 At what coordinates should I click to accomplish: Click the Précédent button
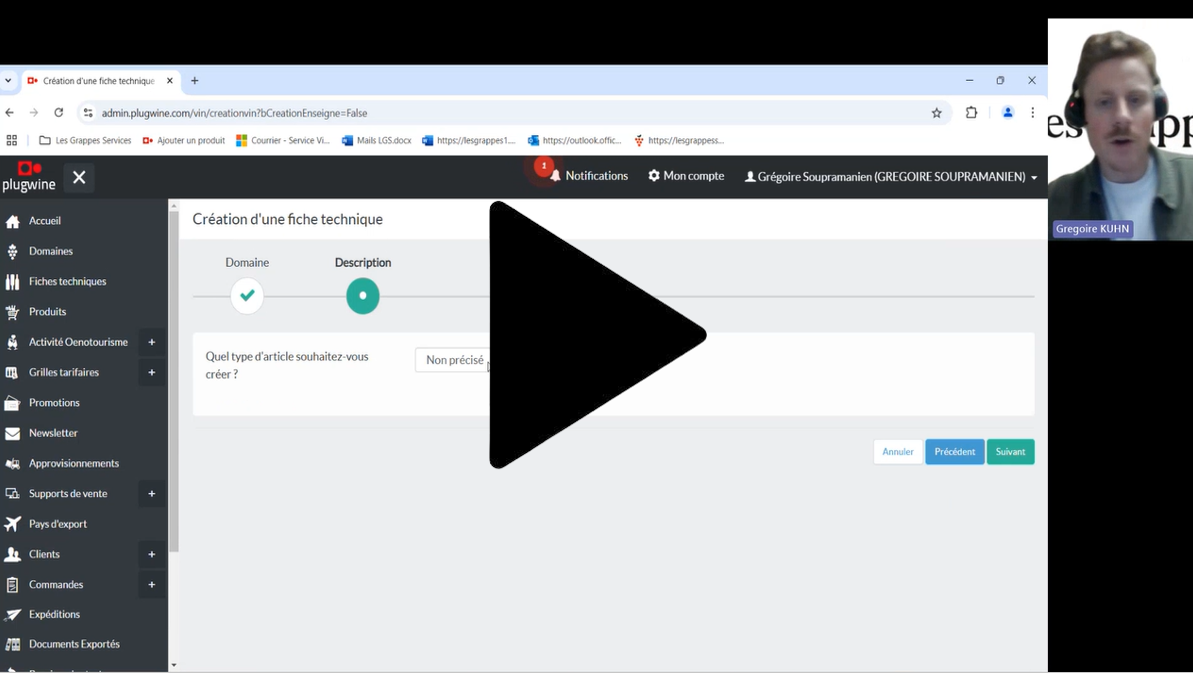954,452
